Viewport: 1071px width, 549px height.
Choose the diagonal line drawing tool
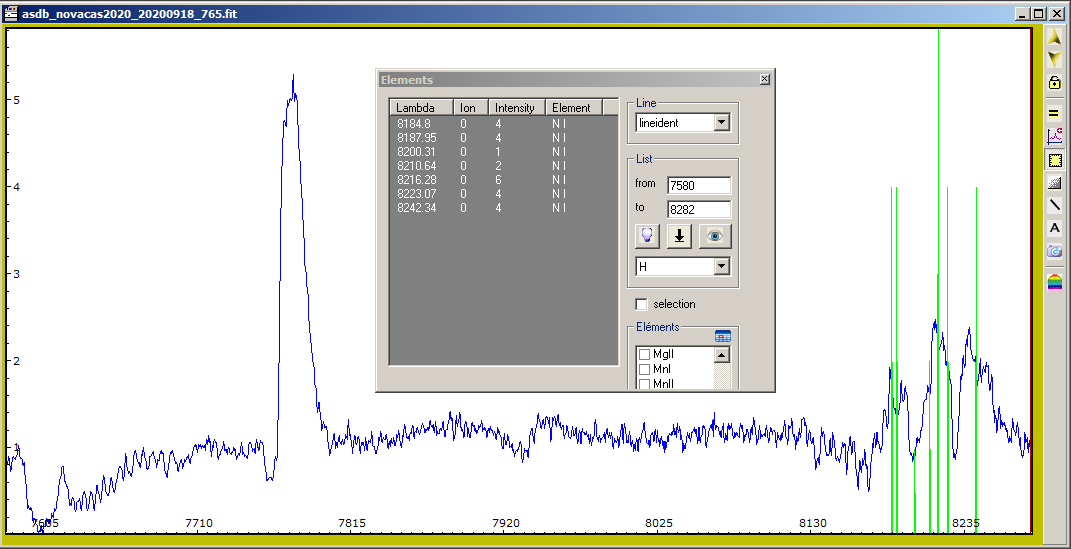coord(1054,205)
